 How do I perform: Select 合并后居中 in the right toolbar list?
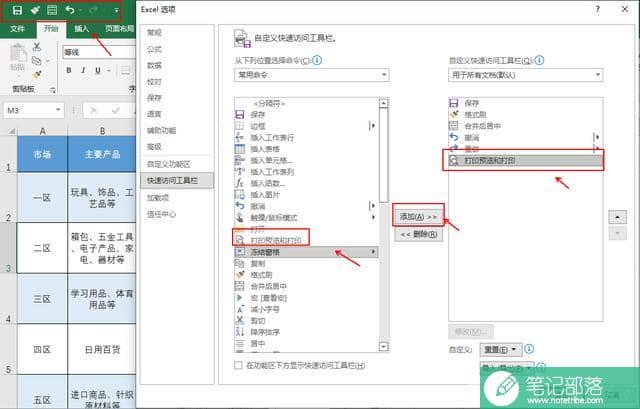tap(525, 126)
